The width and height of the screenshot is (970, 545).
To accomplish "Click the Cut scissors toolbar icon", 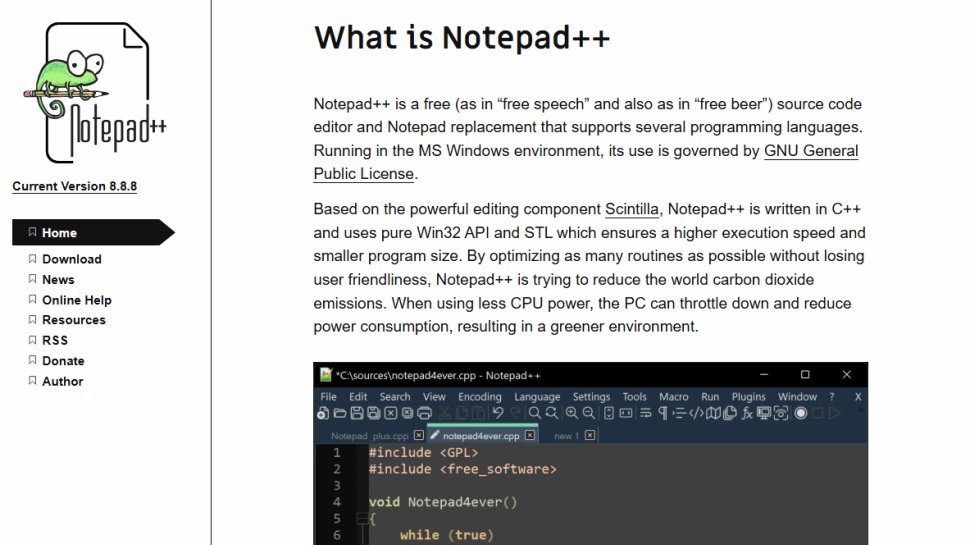I will coord(444,413).
